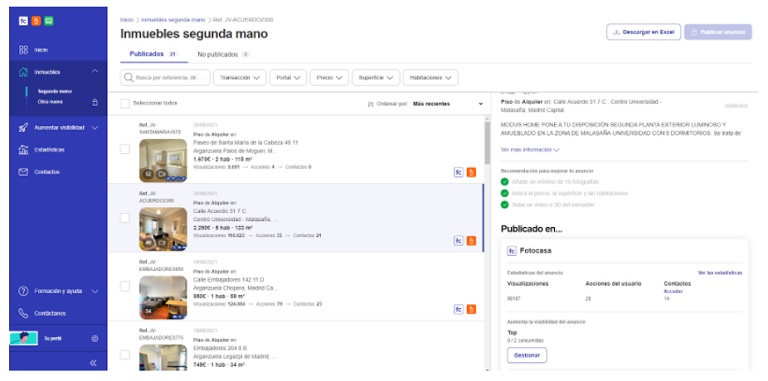
Task: Click the 'Tu perfil' label
Action: point(53,338)
